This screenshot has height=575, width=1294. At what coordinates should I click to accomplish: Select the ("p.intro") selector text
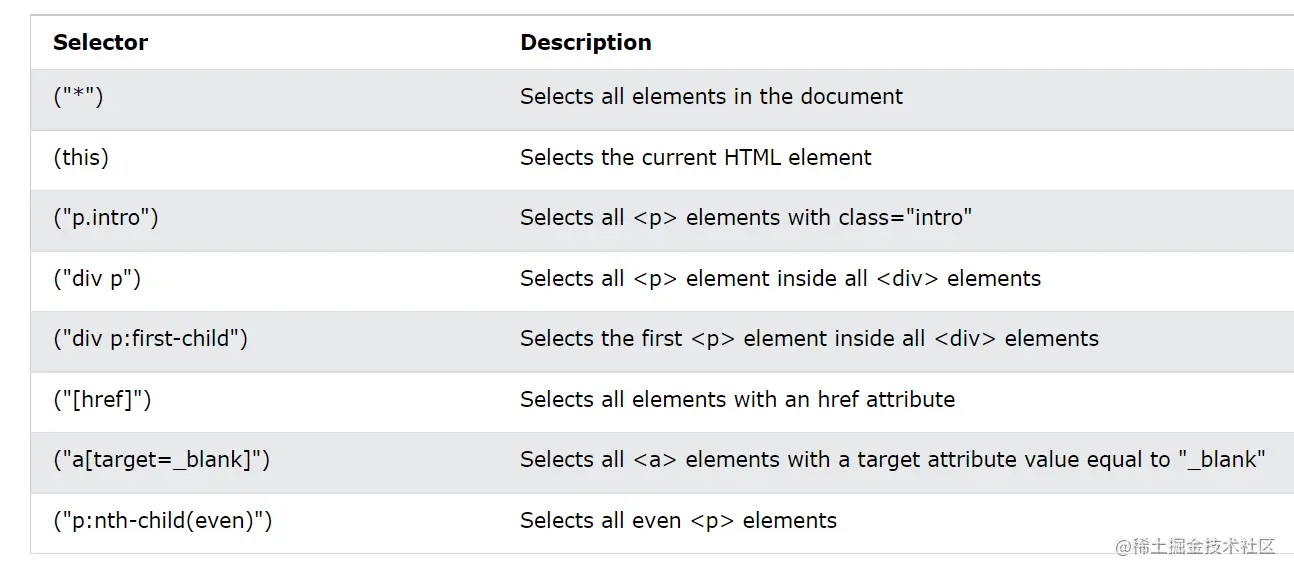coord(106,218)
